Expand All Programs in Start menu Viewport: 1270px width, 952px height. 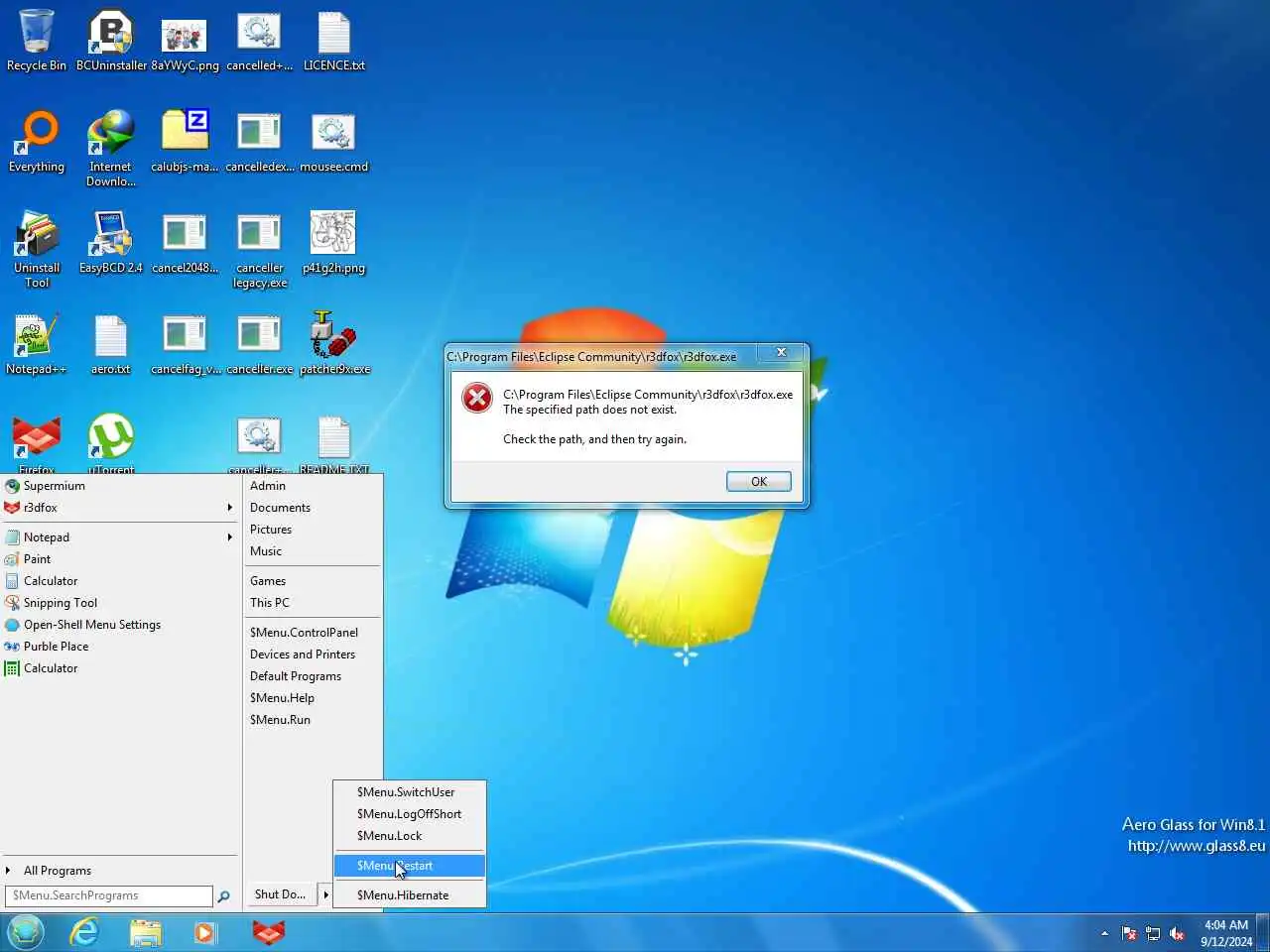tap(121, 871)
